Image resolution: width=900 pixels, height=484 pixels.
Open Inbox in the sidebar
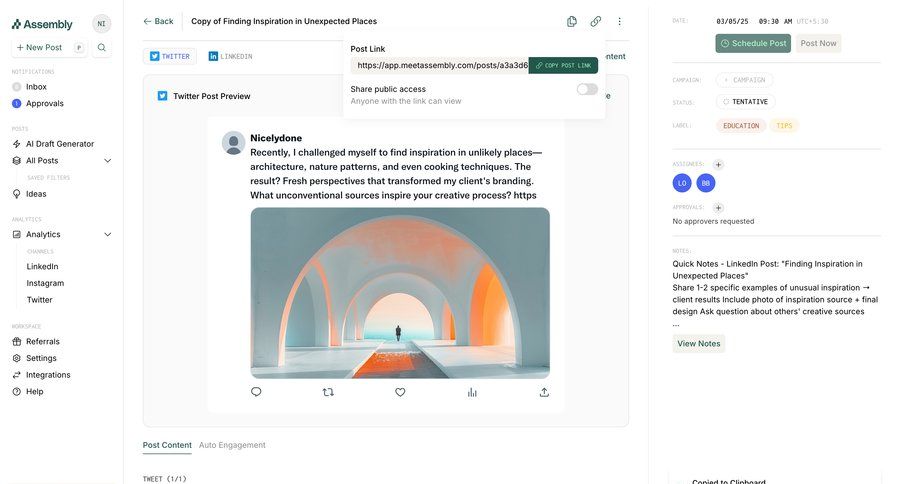coord(36,87)
